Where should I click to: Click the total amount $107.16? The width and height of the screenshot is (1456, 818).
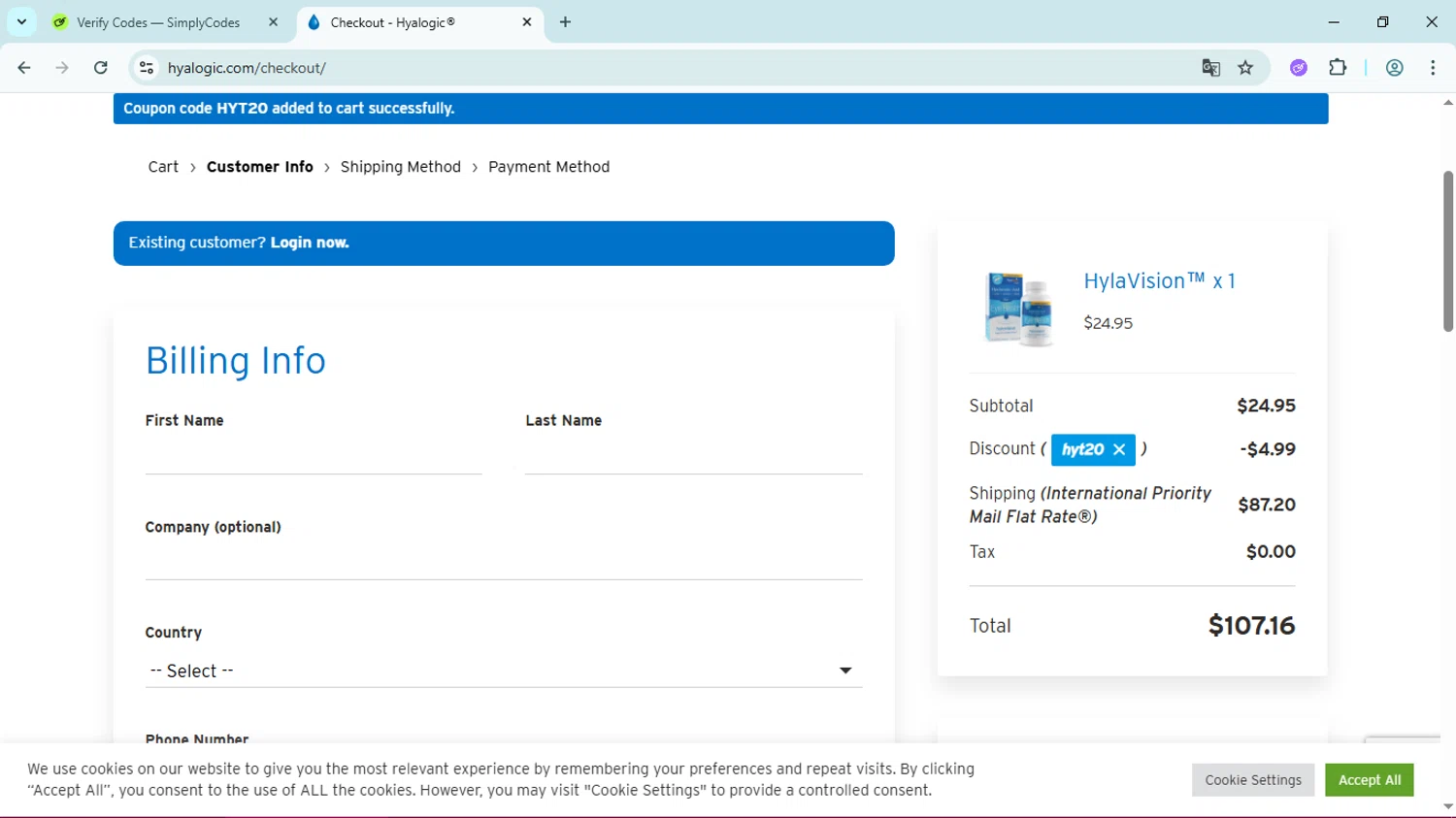tap(1251, 626)
